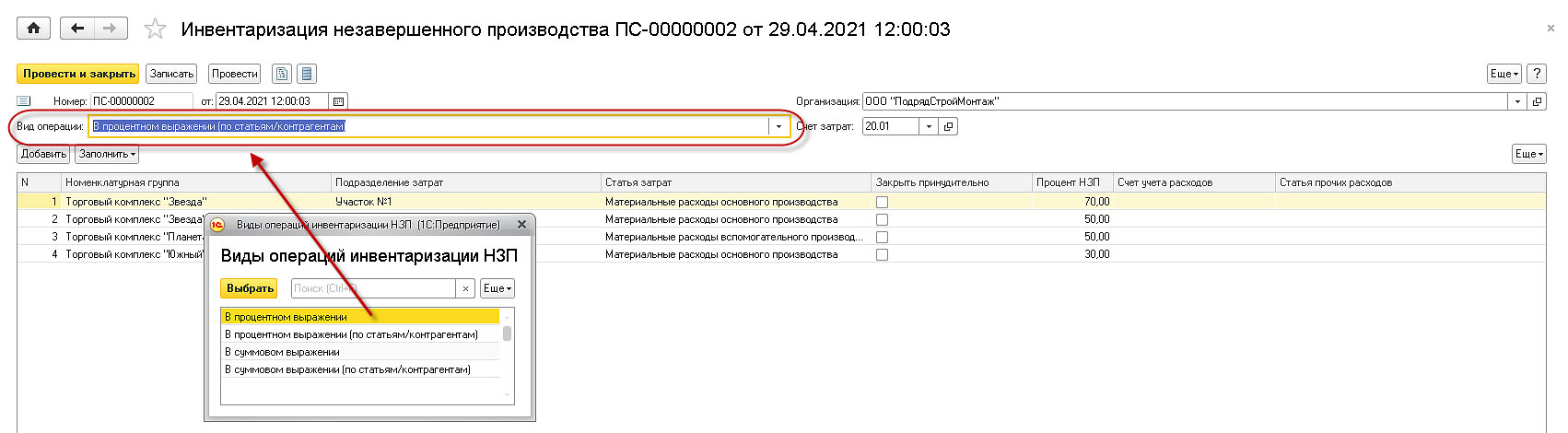Toggle Закрыть принудительно checkbox in row 3

[882, 237]
